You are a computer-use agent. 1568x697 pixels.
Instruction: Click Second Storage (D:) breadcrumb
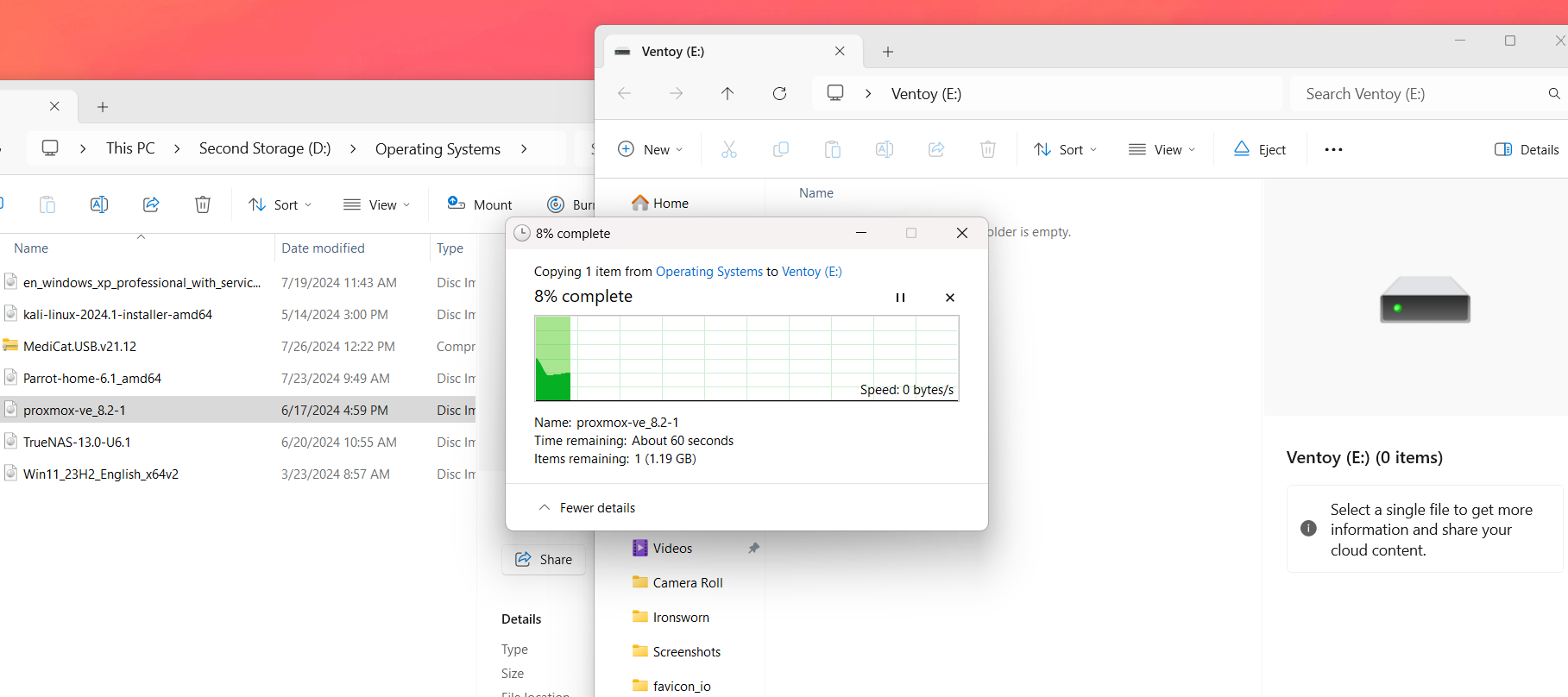coord(265,148)
